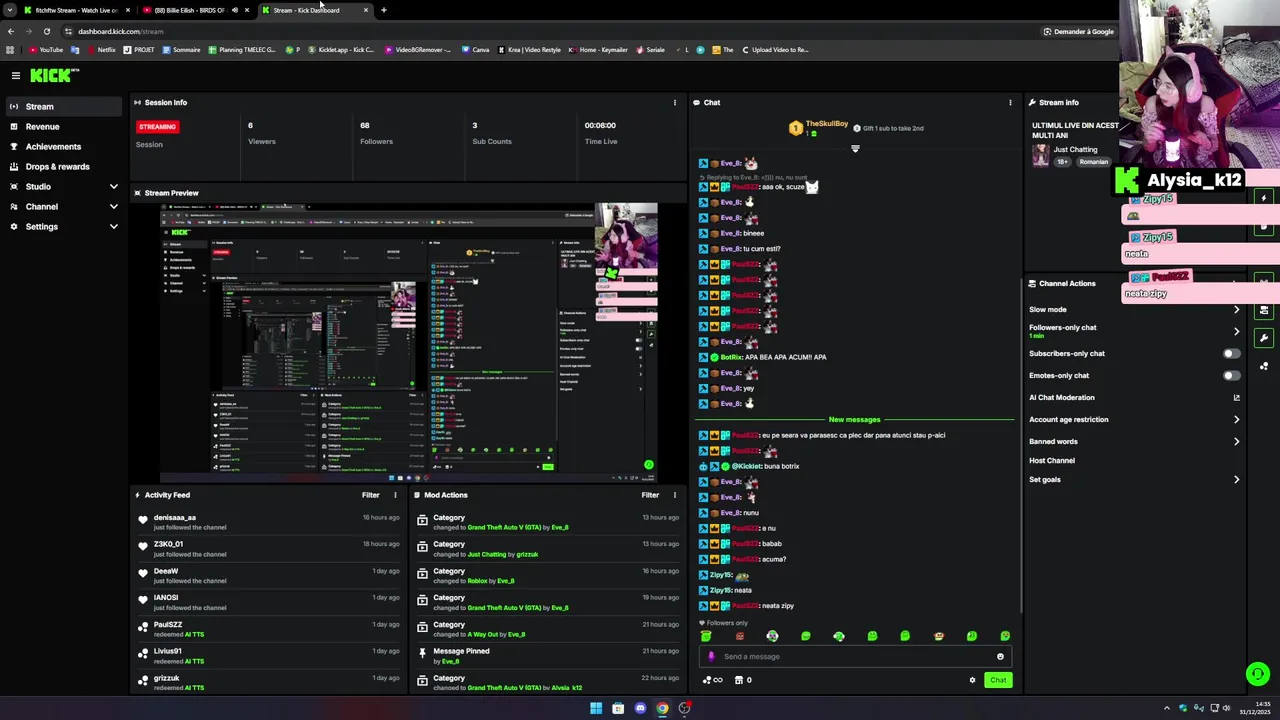Viewport: 1280px width, 720px height.
Task: Click the wrench icon on right sidebar
Action: (x=1264, y=338)
